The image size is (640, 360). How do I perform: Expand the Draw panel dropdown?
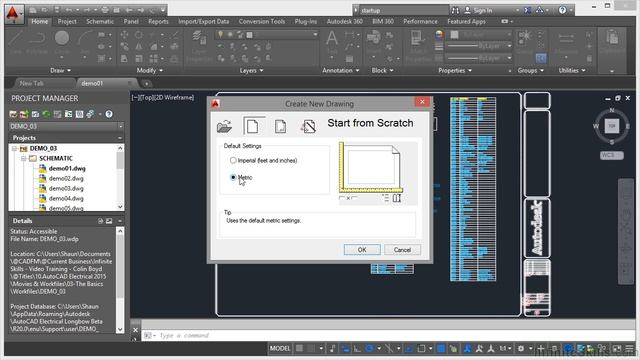point(60,71)
